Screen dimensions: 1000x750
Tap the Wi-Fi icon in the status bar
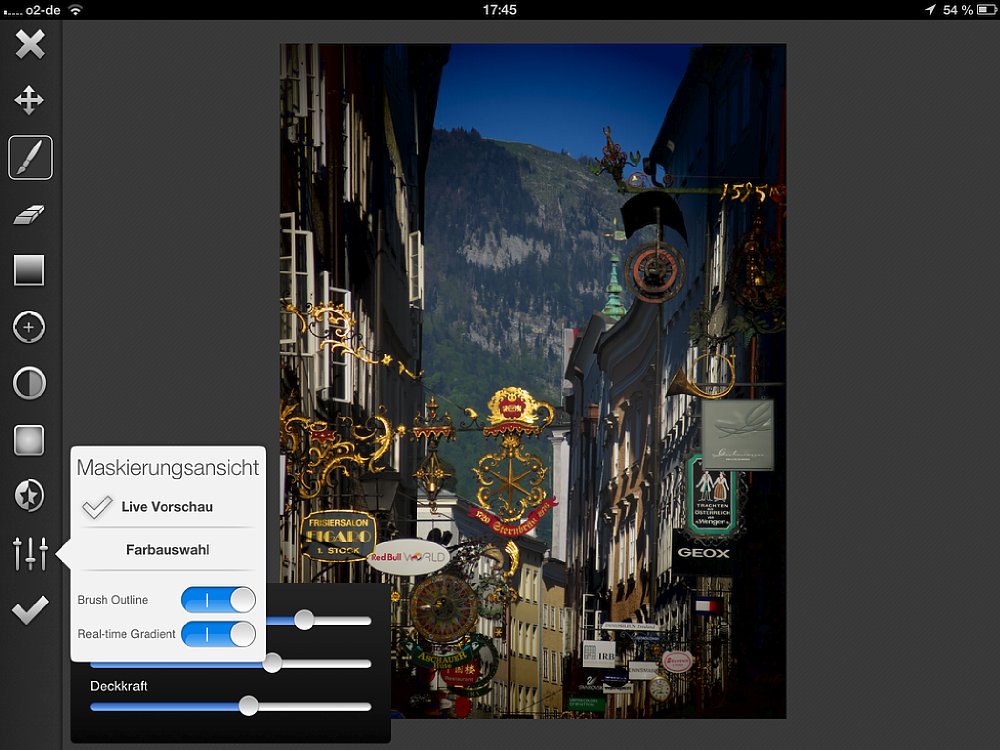point(75,10)
